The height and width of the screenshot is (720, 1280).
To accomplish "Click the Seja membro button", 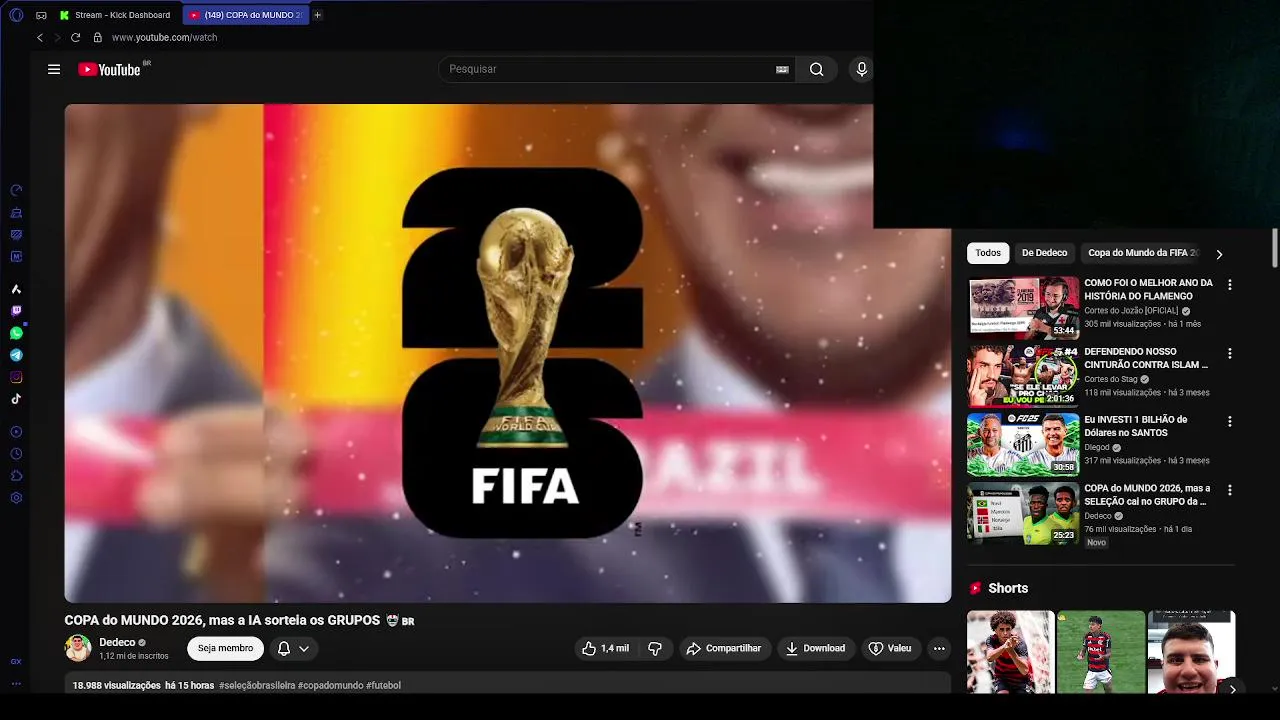I will 225,648.
